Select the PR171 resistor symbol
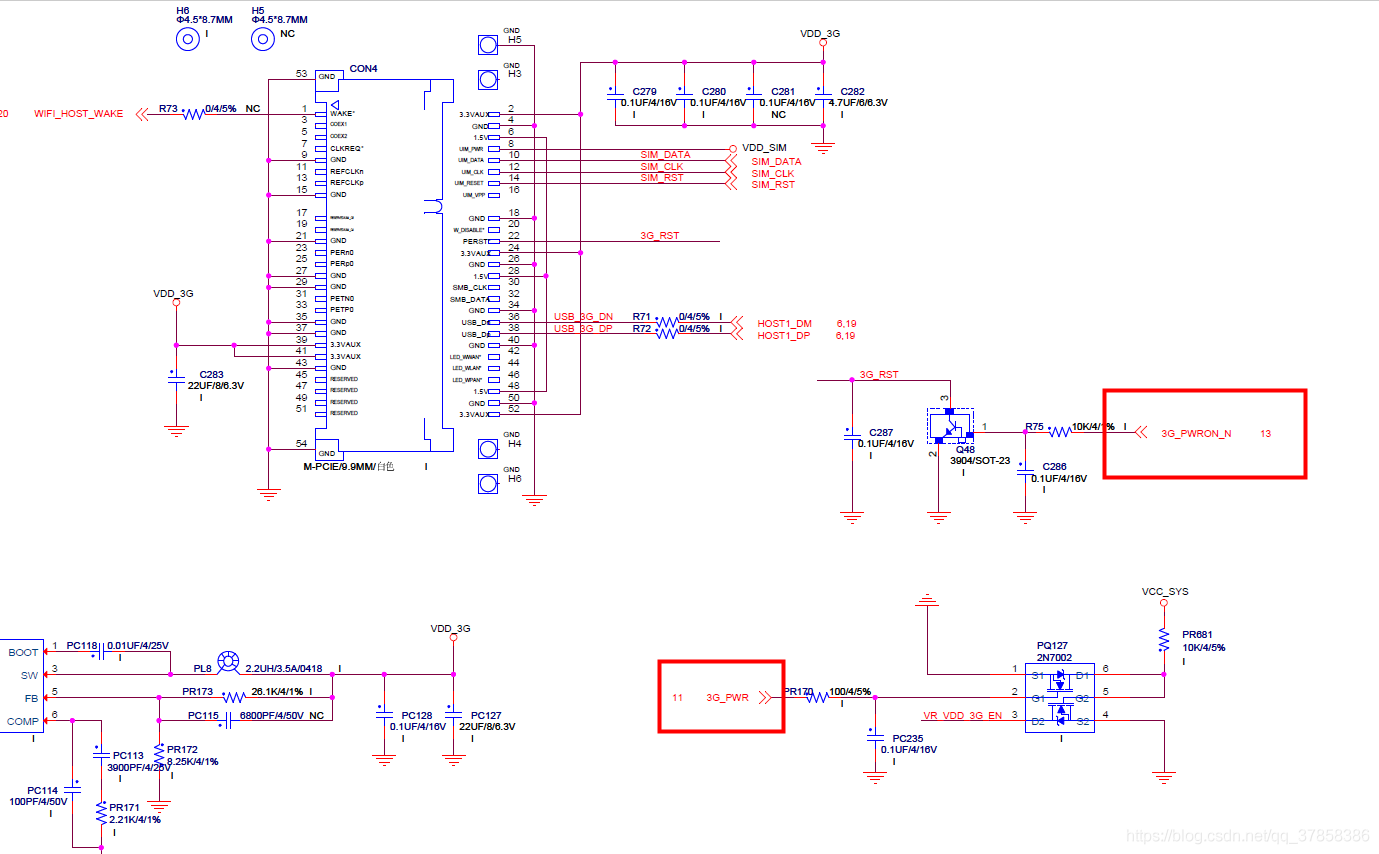Viewport: 1379px width, 854px height. [101, 814]
